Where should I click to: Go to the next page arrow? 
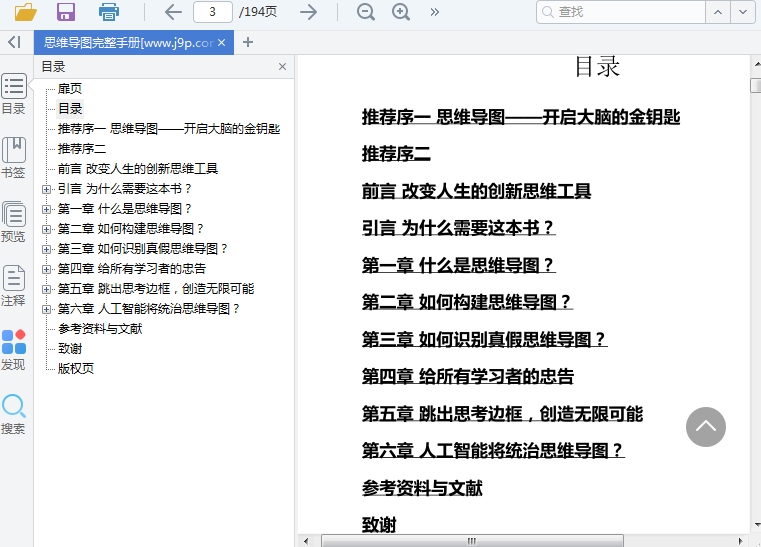[x=308, y=12]
